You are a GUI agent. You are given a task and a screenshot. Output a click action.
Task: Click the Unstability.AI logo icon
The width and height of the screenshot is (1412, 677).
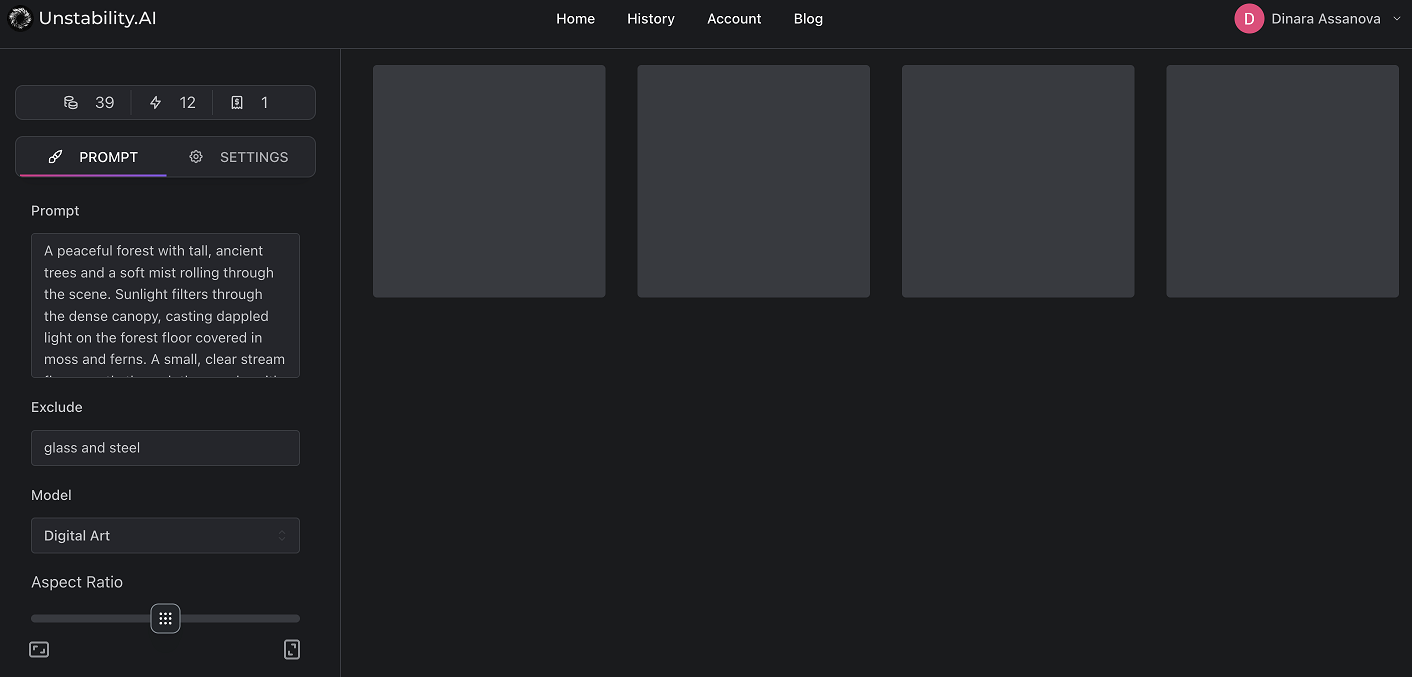coord(20,19)
